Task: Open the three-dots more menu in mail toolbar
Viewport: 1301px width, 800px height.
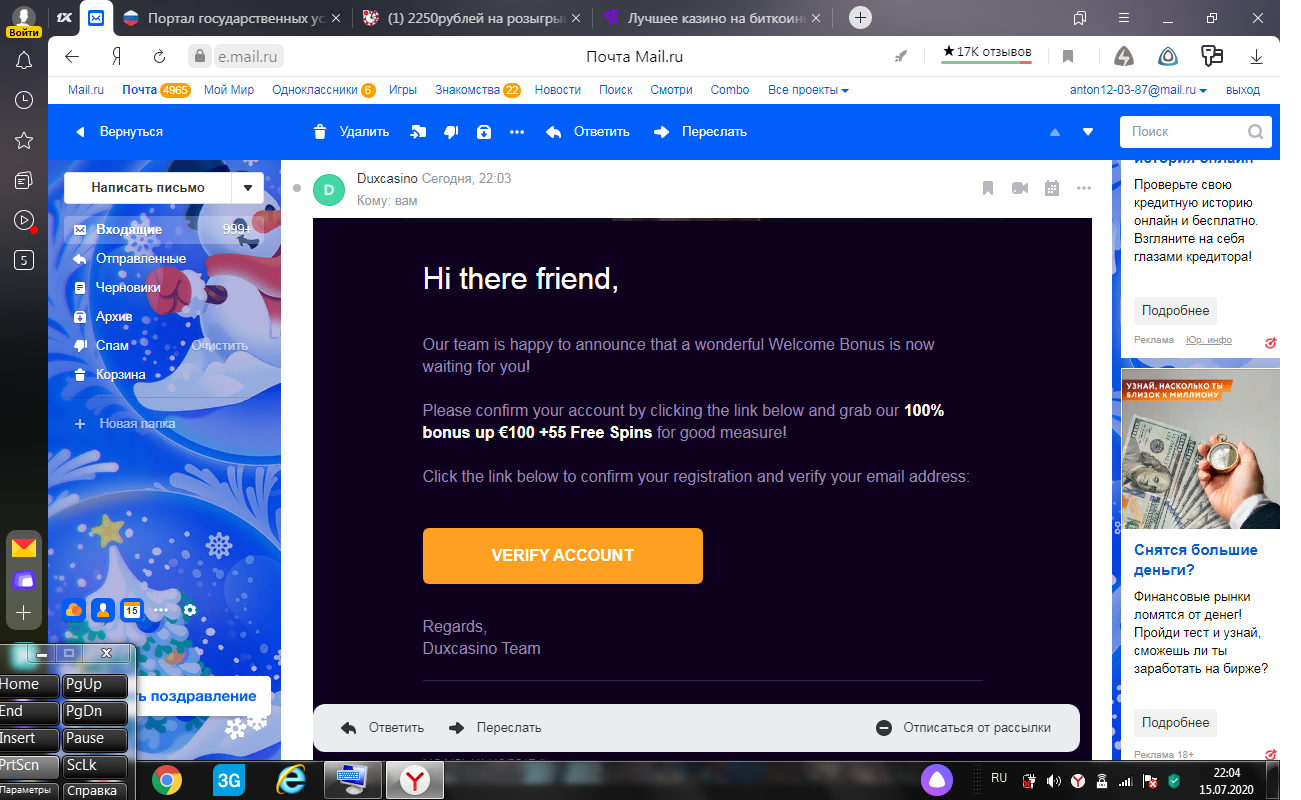Action: [517, 132]
